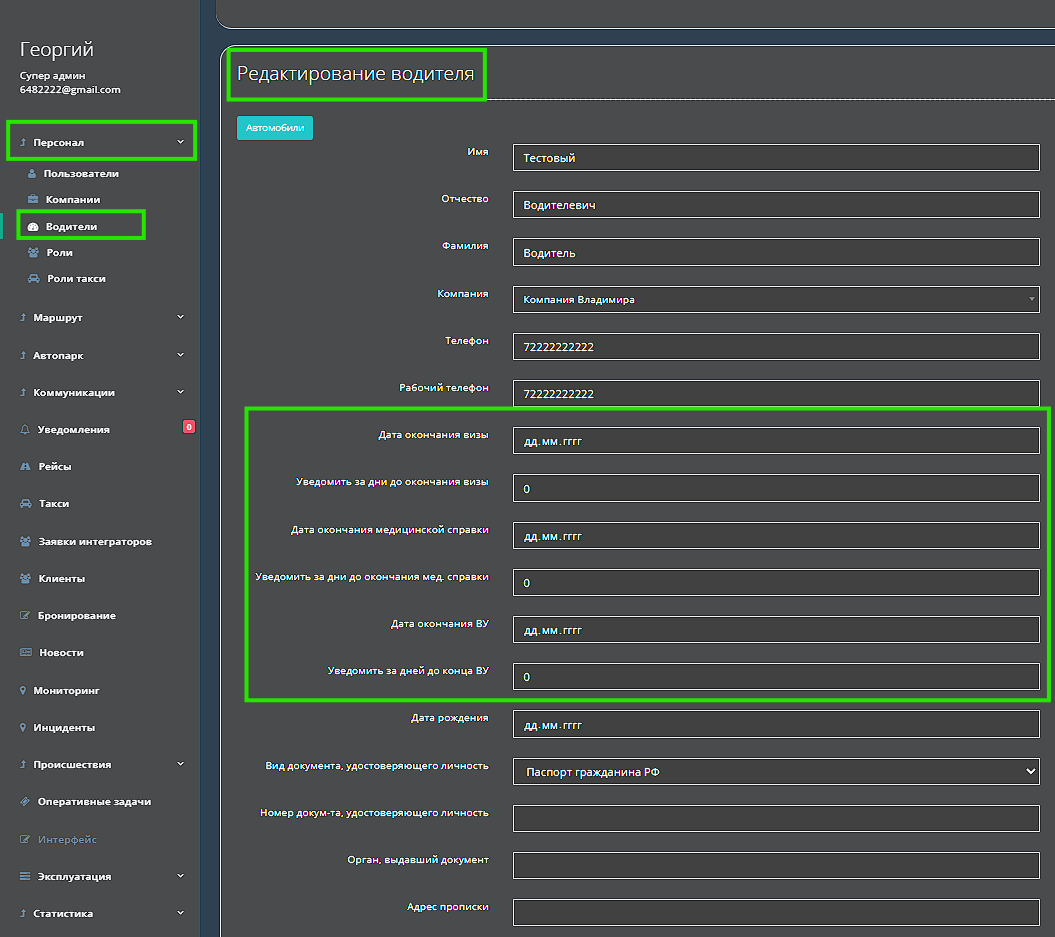Go to the Мониторинг menu item

click(66, 691)
